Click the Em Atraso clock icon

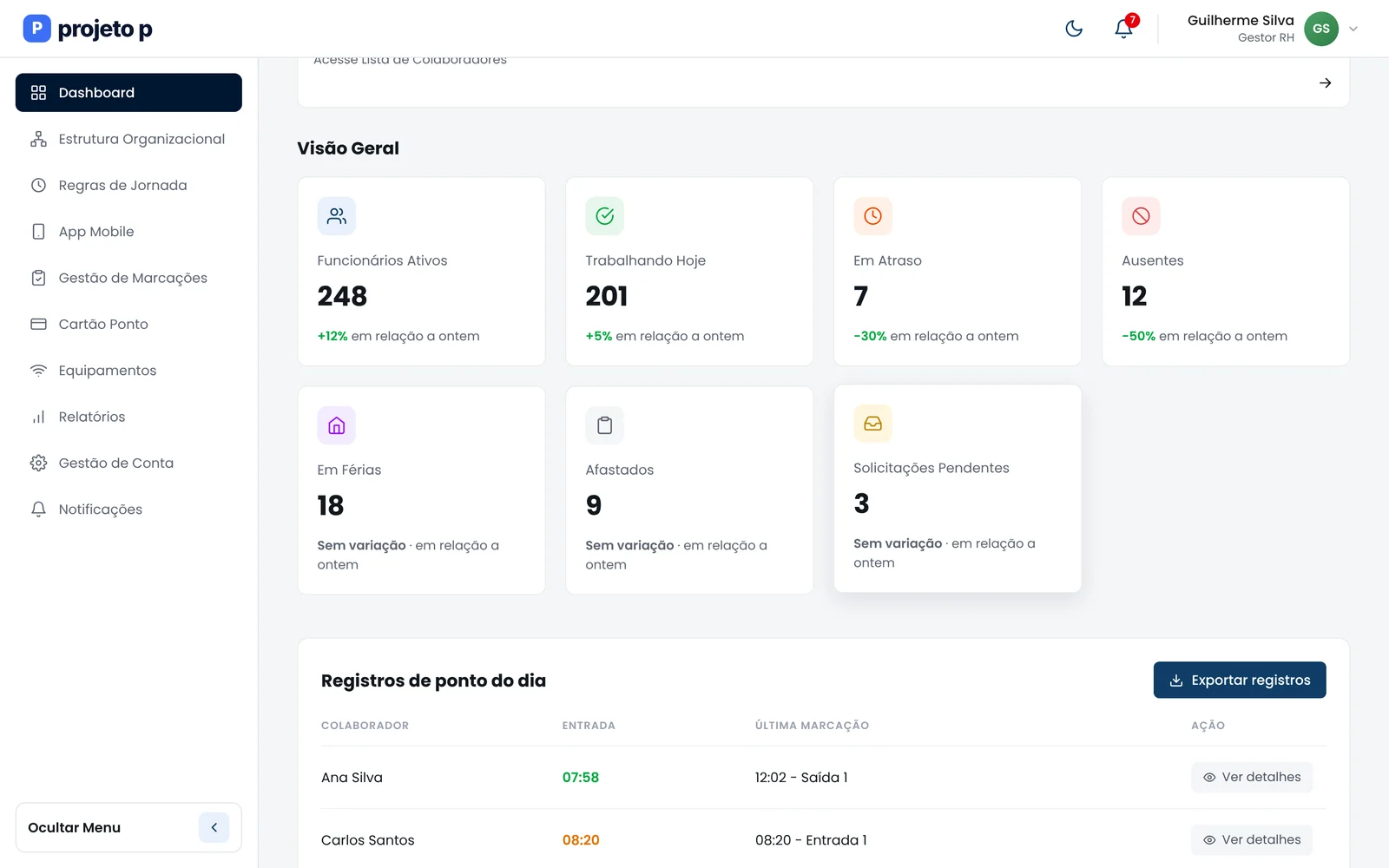(x=873, y=216)
